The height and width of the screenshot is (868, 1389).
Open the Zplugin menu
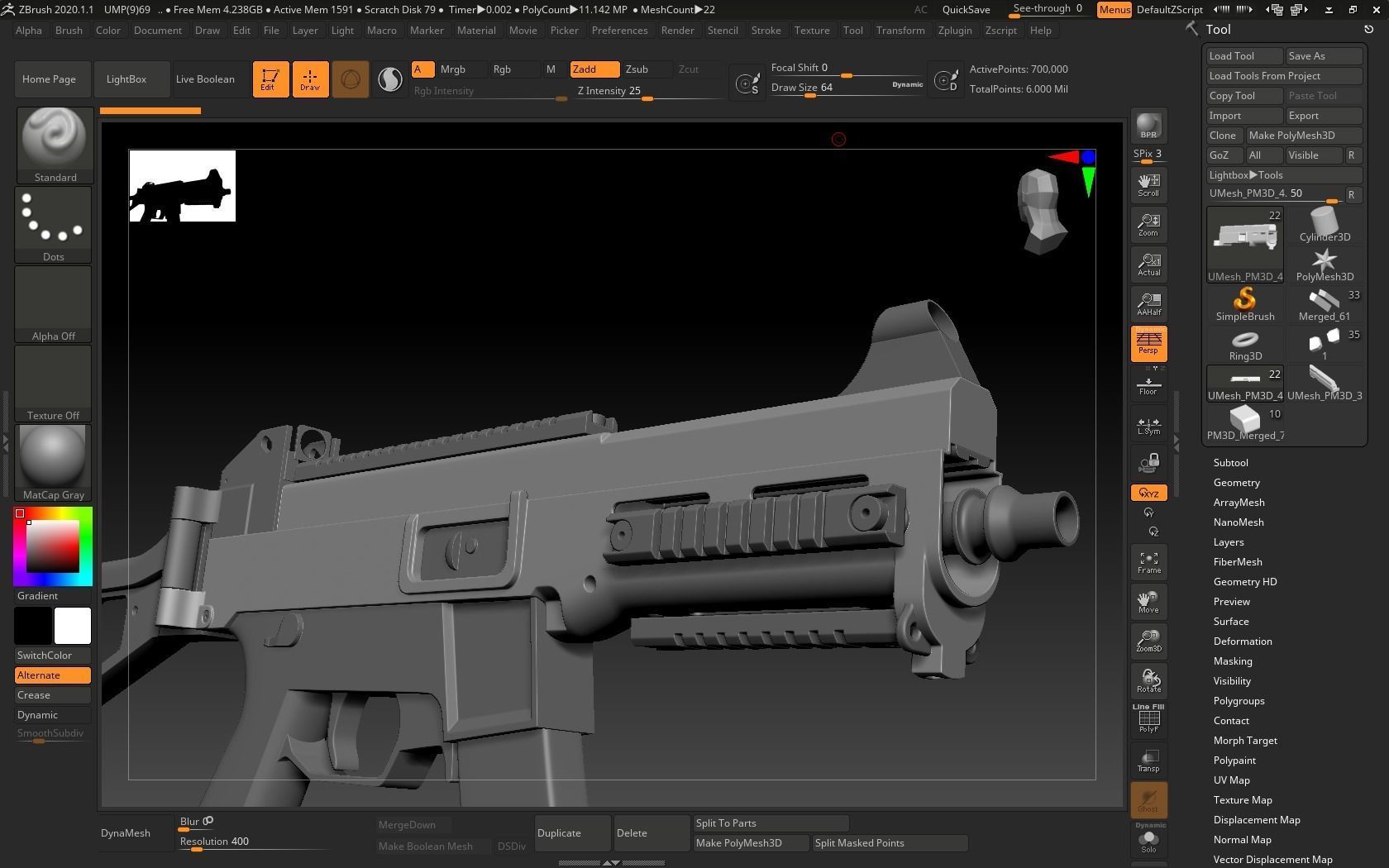pyautogui.click(x=955, y=31)
